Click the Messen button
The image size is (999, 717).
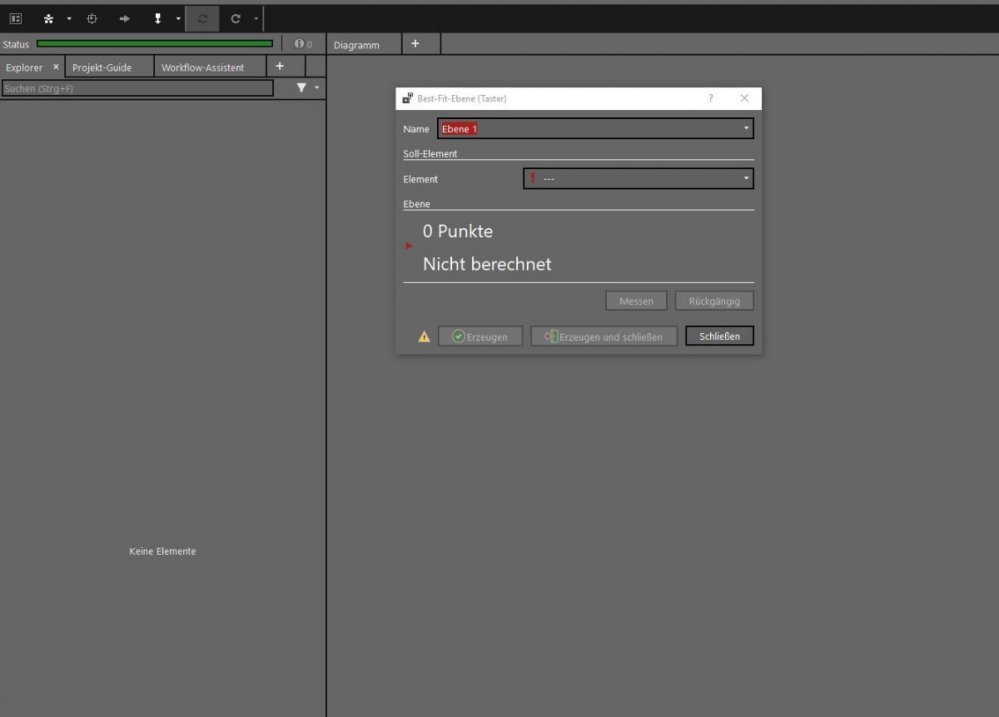tap(636, 301)
